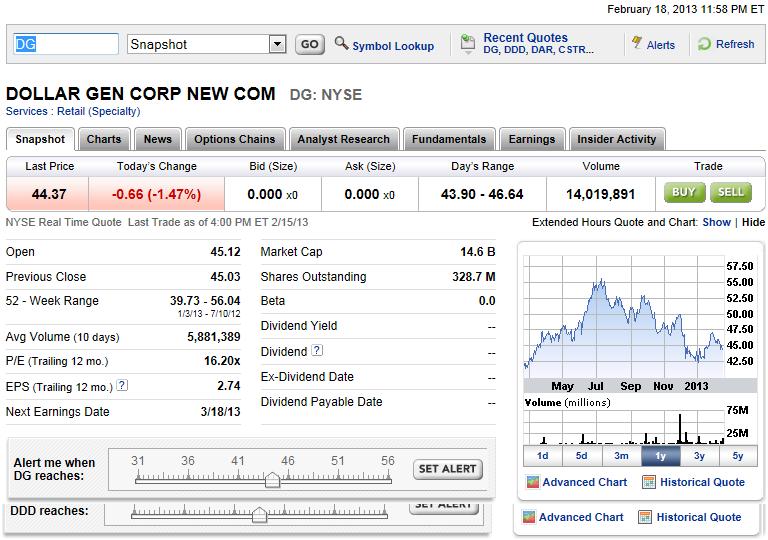Click the ticker symbol input field
The image size is (768, 540).
[65, 44]
